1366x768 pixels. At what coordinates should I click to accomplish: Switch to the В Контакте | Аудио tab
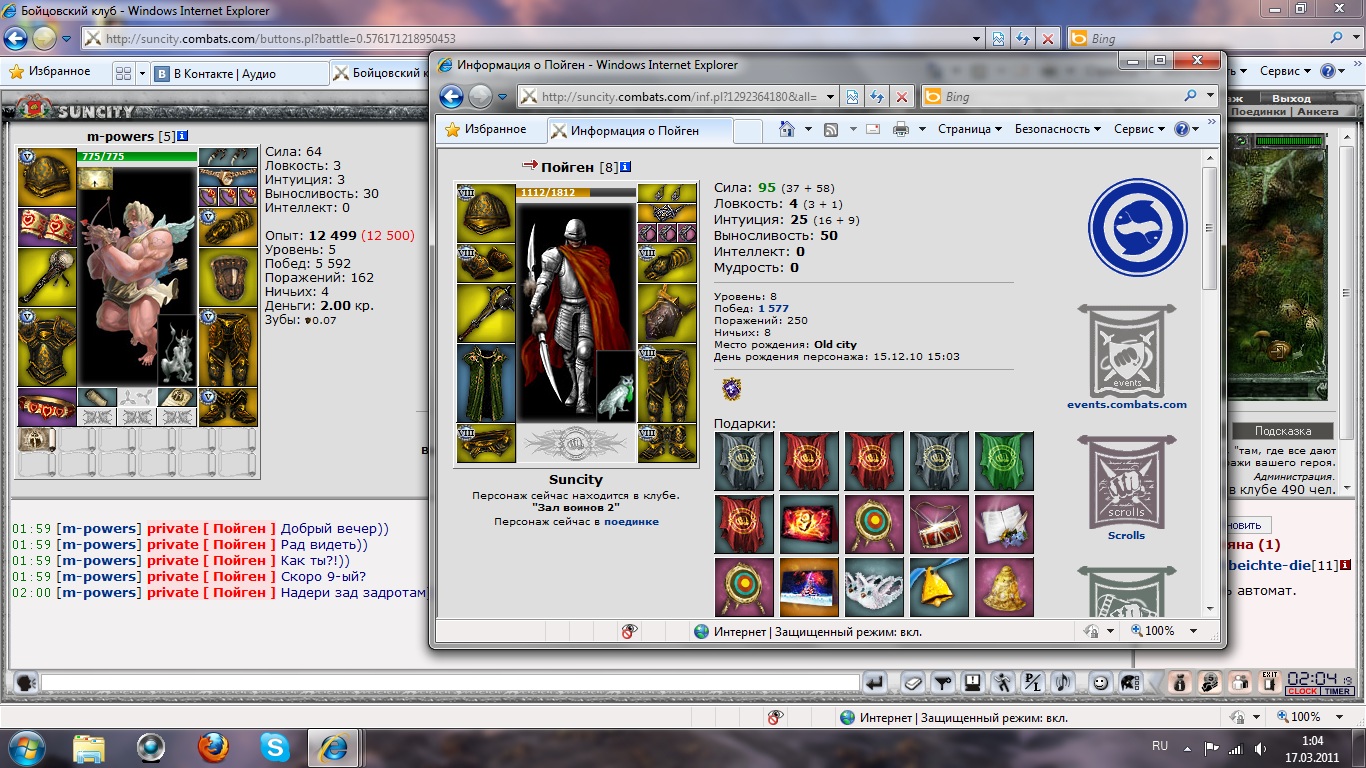pyautogui.click(x=240, y=73)
